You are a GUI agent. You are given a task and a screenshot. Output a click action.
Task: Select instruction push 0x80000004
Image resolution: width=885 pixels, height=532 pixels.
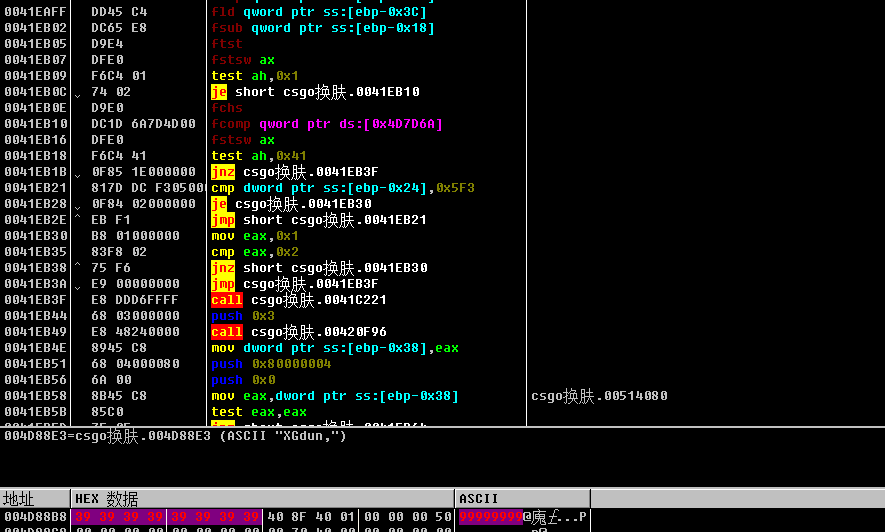(x=271, y=364)
